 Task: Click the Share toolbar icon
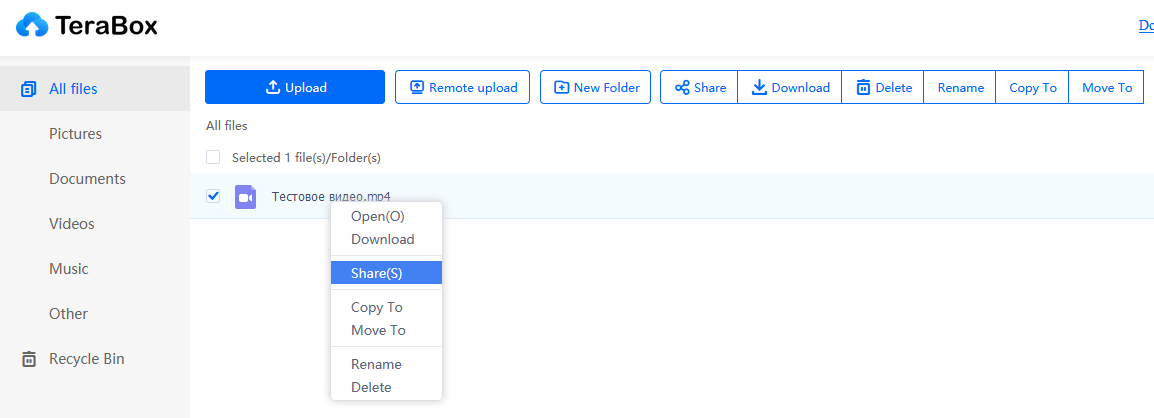pyautogui.click(x=682, y=88)
